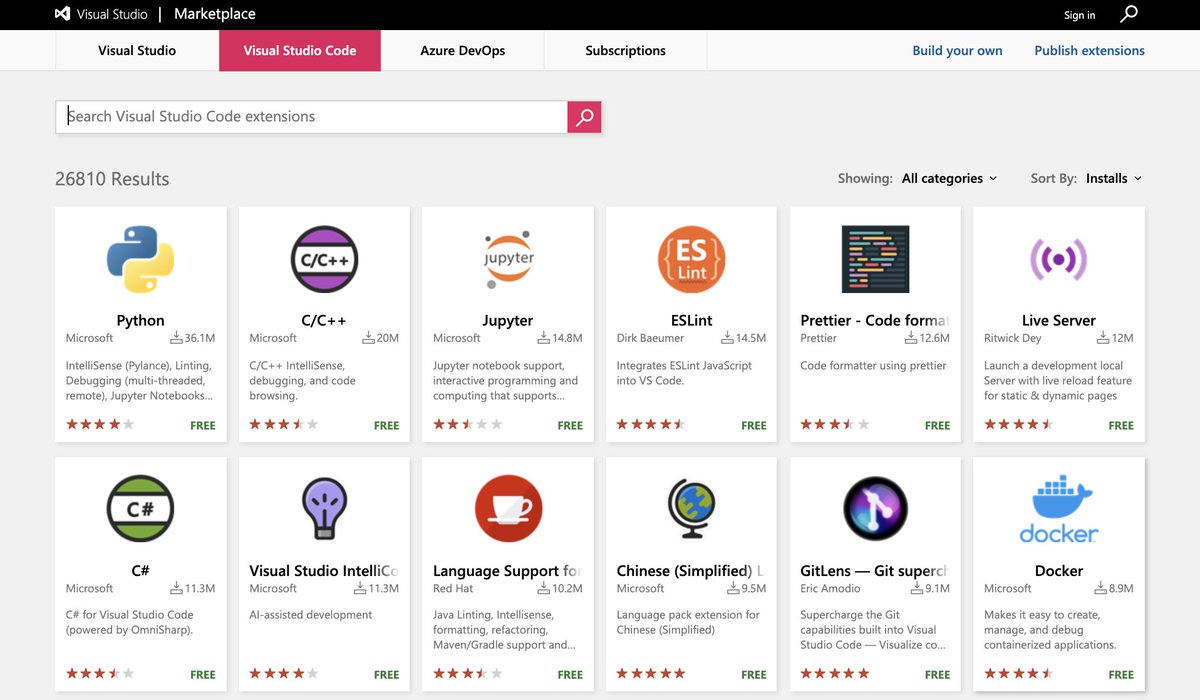Click the download icon beside 14.8M
The image size is (1200, 700).
[x=544, y=338]
